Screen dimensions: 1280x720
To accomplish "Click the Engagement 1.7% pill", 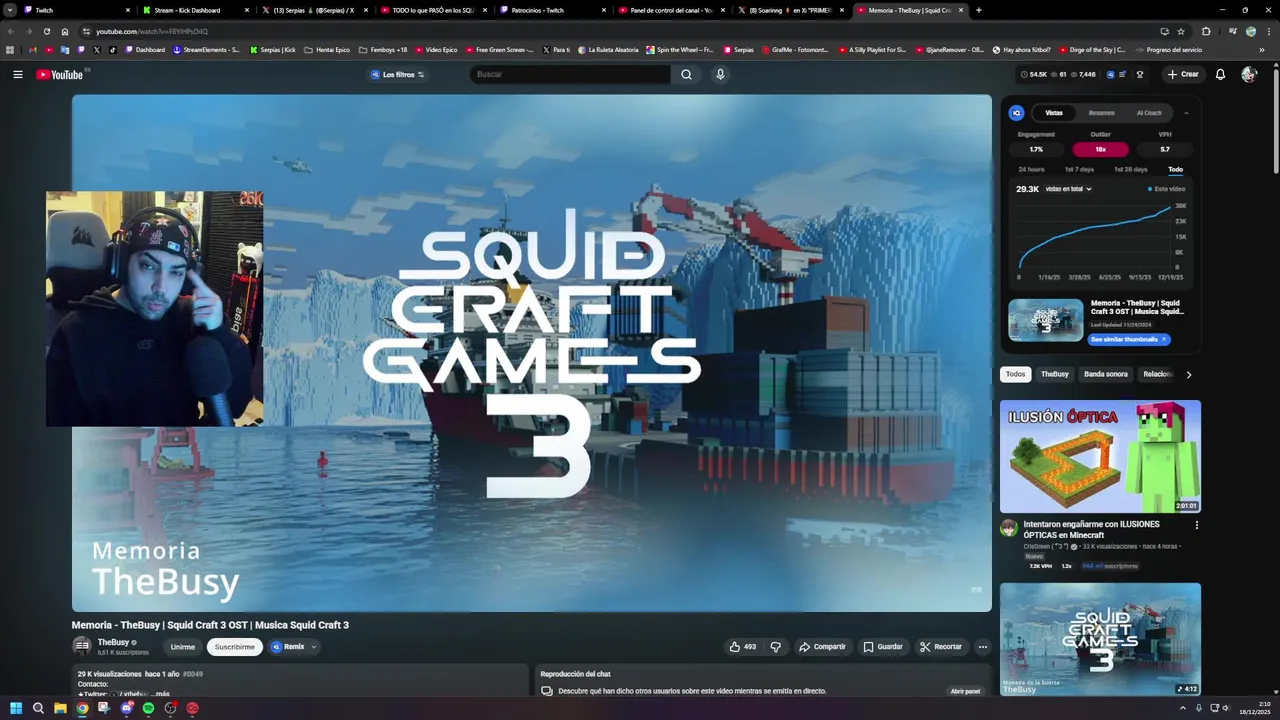I will 1036,149.
